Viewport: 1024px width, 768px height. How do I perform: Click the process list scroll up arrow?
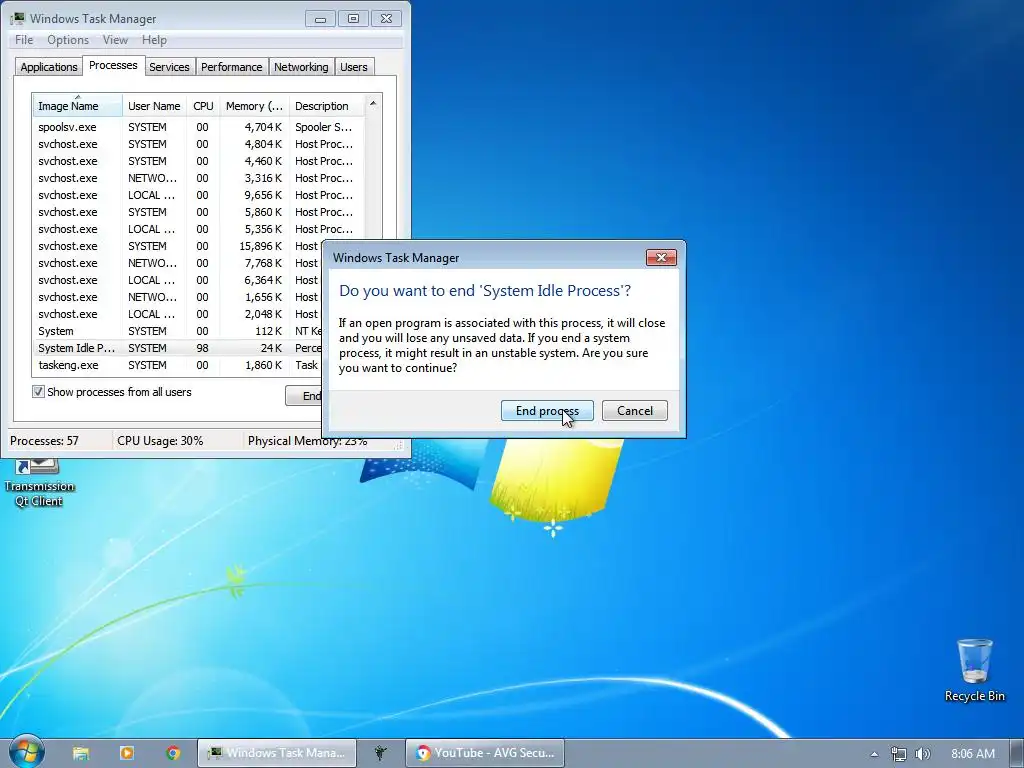point(373,103)
